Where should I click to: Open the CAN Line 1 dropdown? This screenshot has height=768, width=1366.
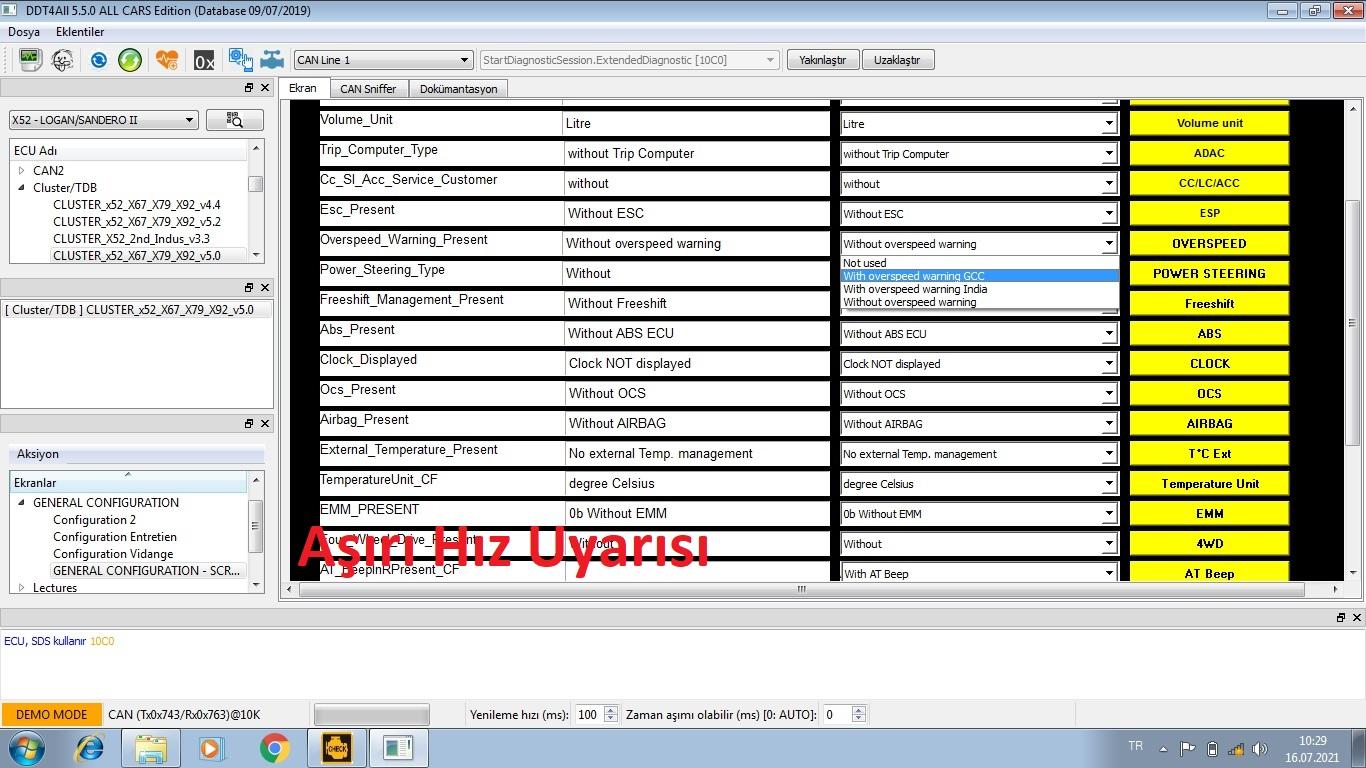382,60
